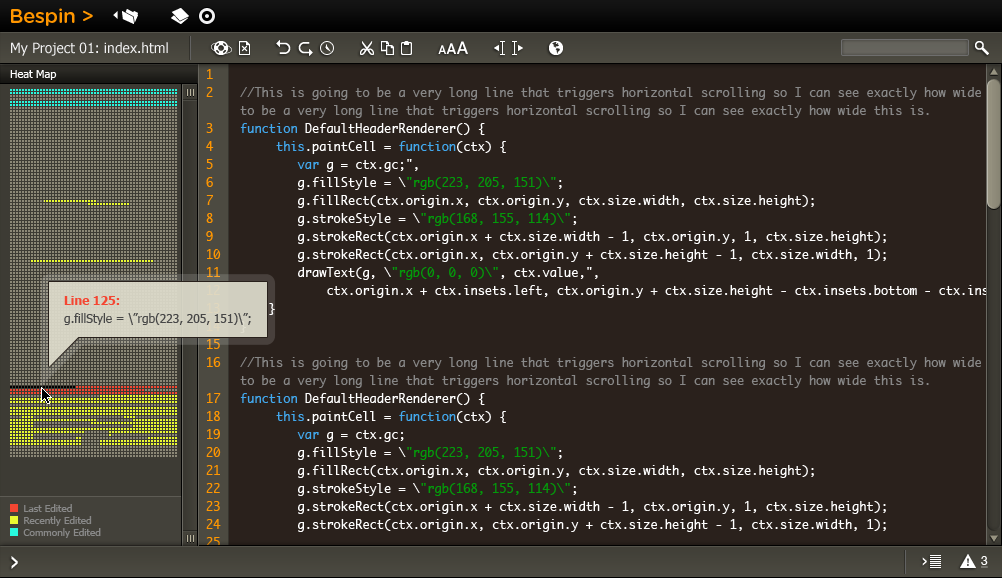Click the redo arrow icon

pos(305,48)
